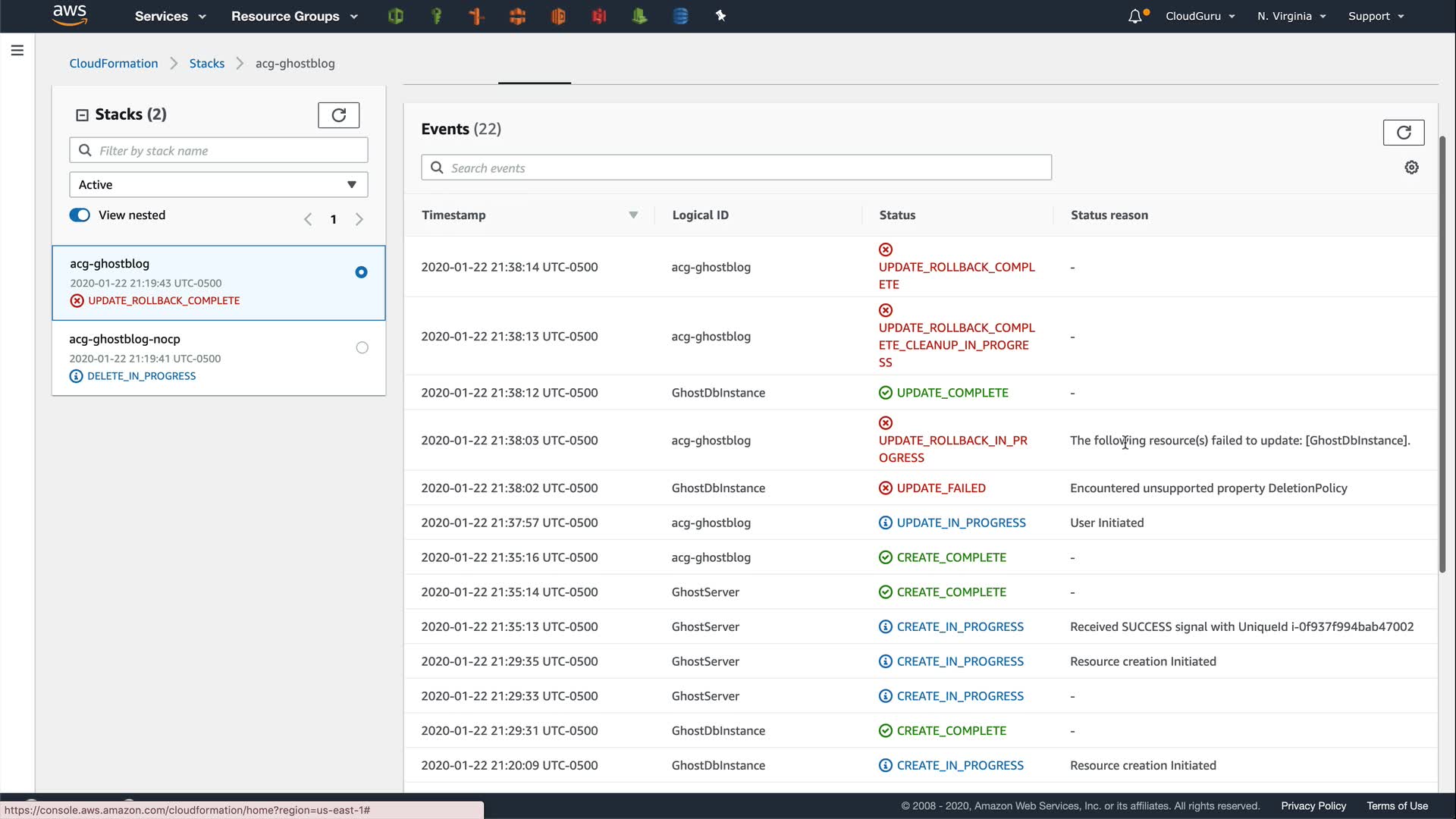Image resolution: width=1456 pixels, height=819 pixels.
Task: Refresh the Stacks list
Action: coord(338,115)
